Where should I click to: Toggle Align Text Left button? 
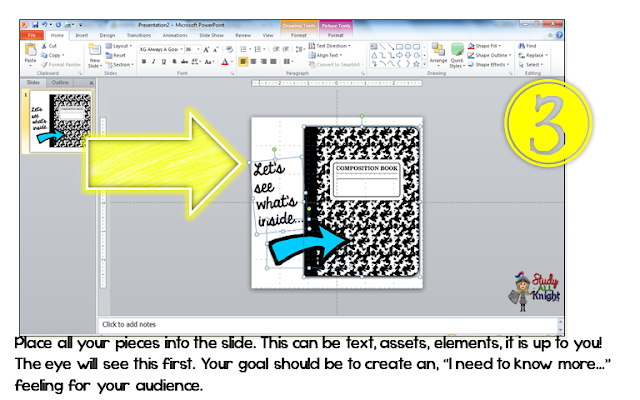[x=243, y=62]
